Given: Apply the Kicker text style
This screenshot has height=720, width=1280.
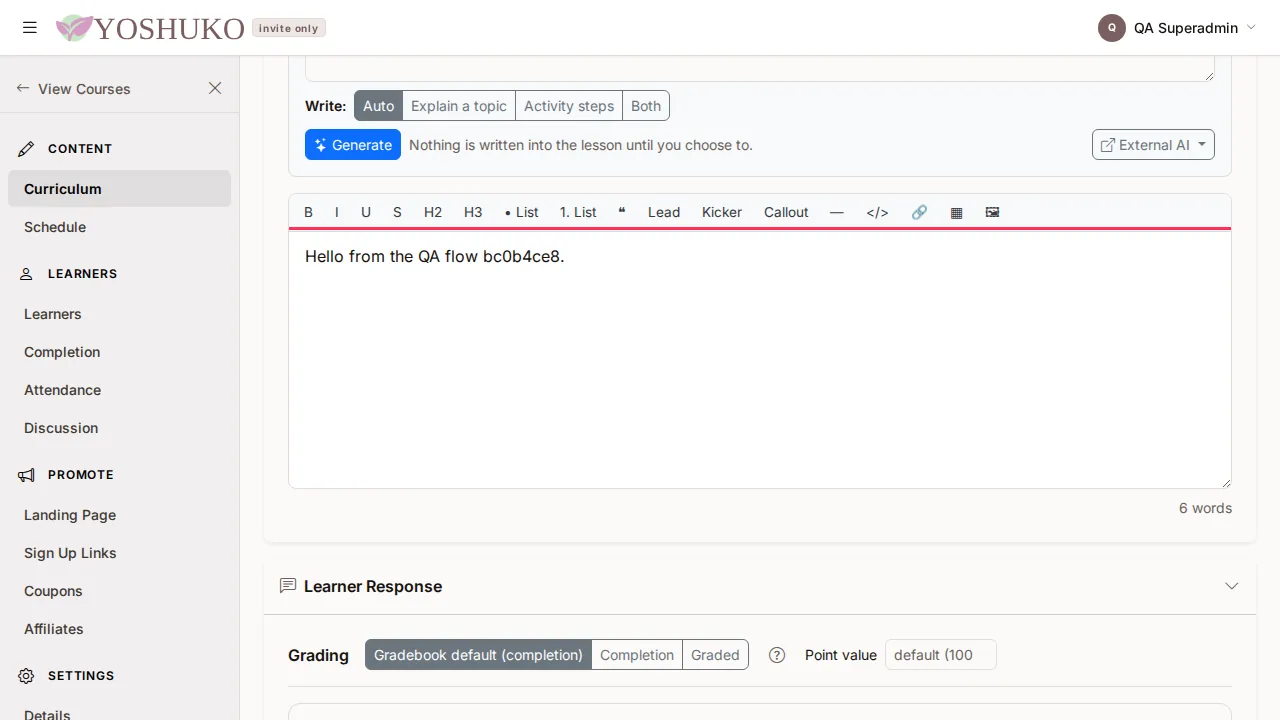Looking at the screenshot, I should coord(722,212).
